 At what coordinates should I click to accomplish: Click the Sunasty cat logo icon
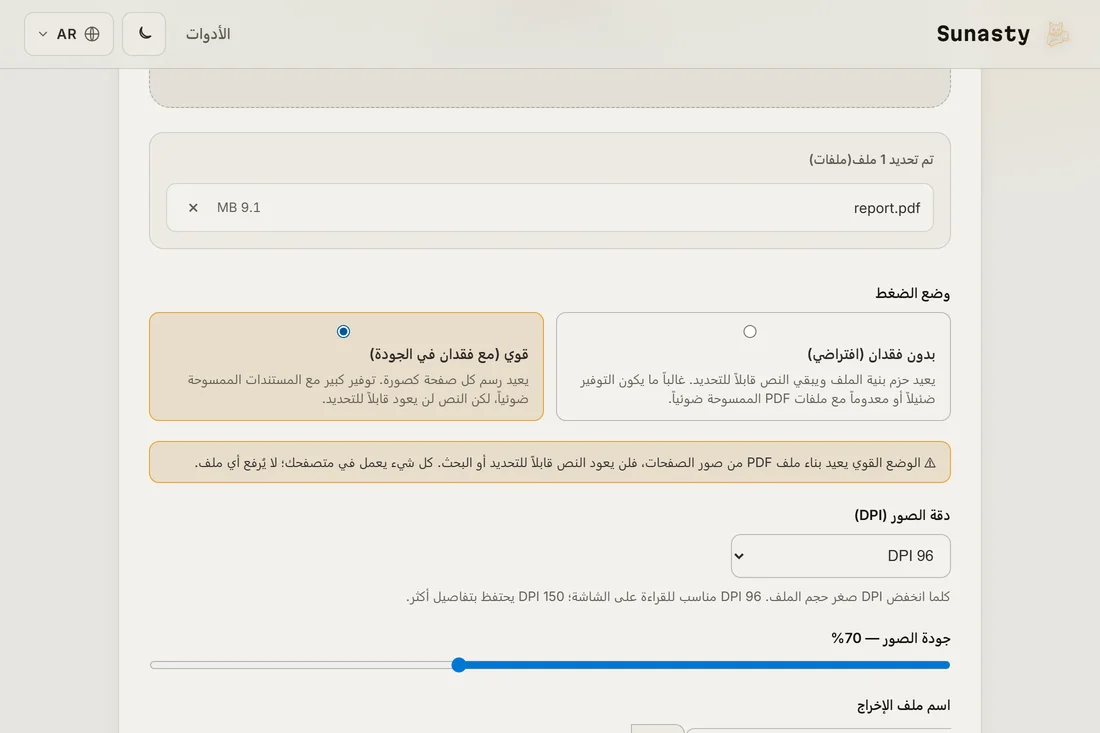click(1057, 34)
